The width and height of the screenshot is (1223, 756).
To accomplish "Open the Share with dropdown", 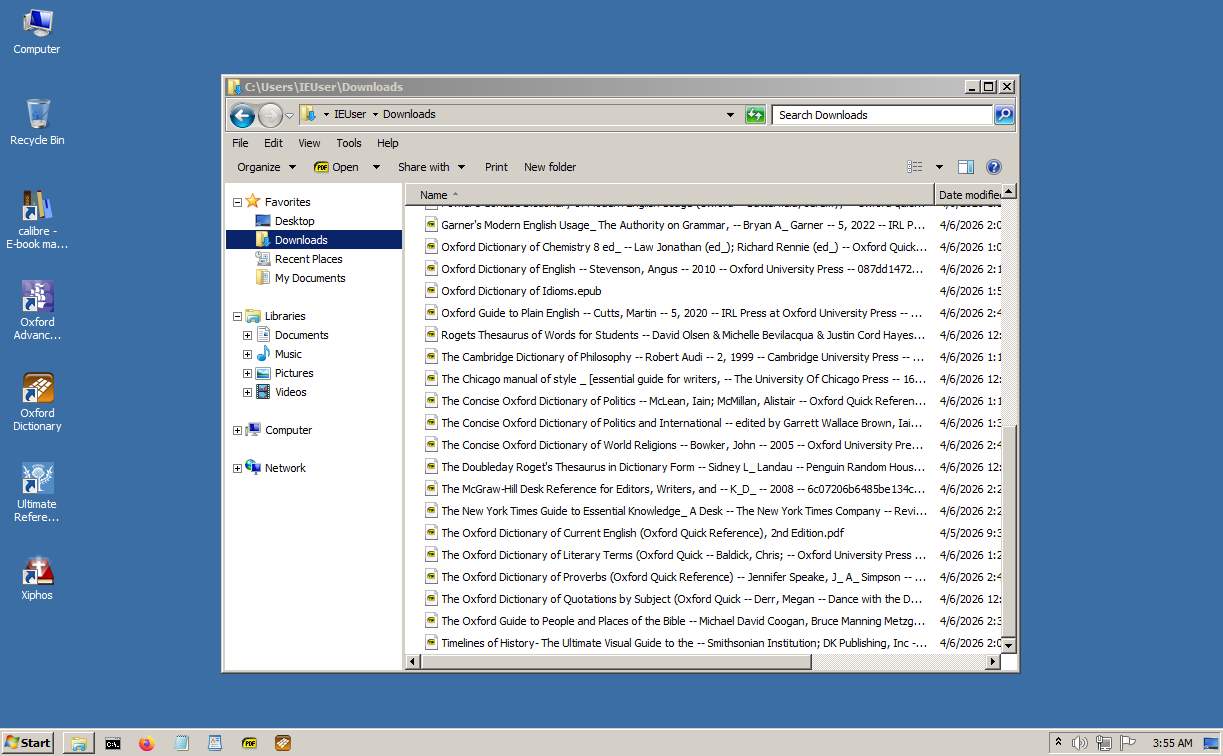I will (x=431, y=167).
